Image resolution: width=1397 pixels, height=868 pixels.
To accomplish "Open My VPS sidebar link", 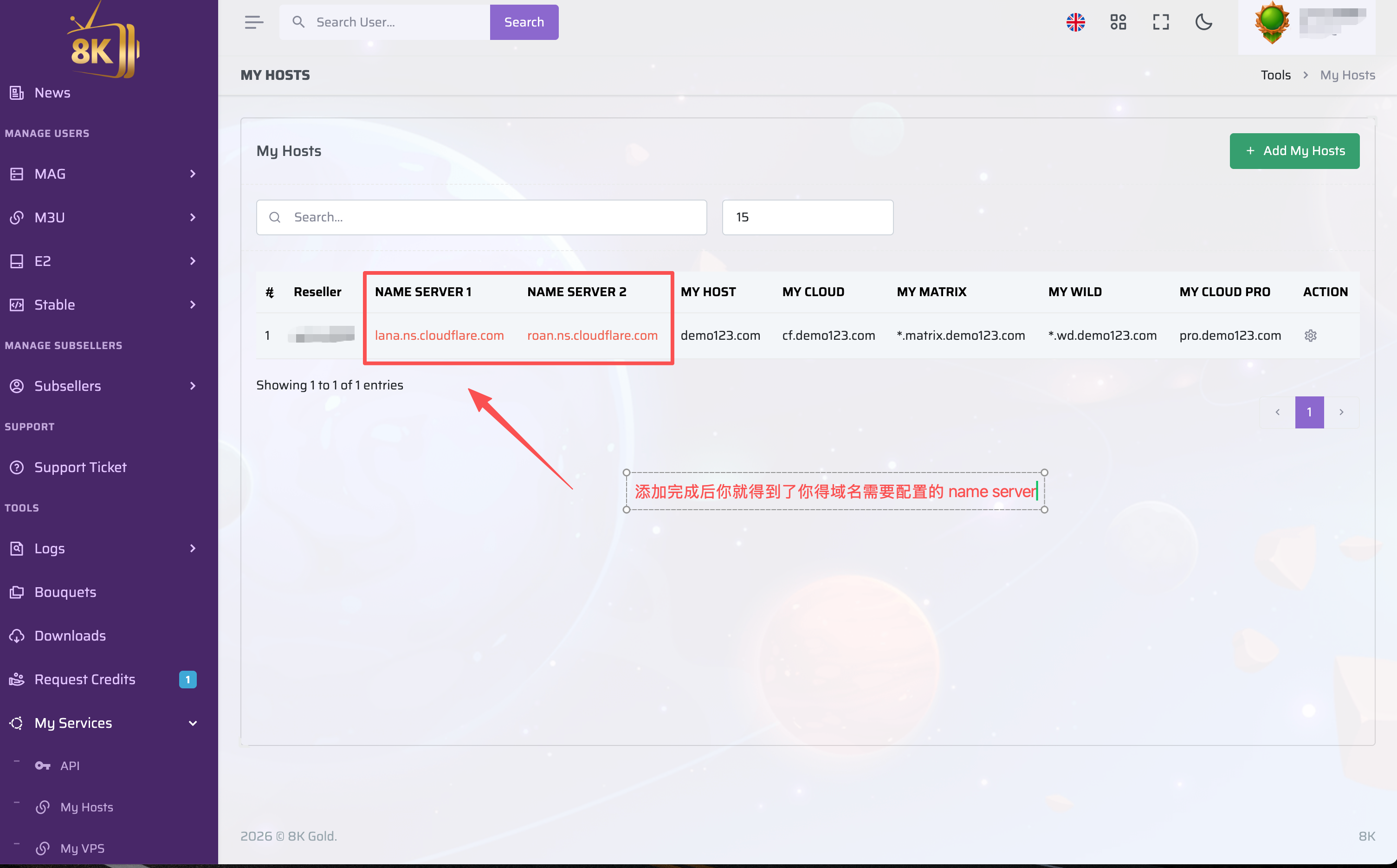I will [82, 849].
